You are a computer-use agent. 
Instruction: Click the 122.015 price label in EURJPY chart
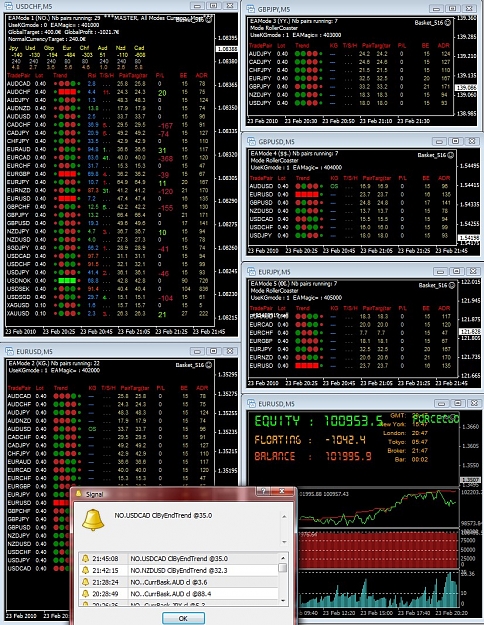click(471, 282)
